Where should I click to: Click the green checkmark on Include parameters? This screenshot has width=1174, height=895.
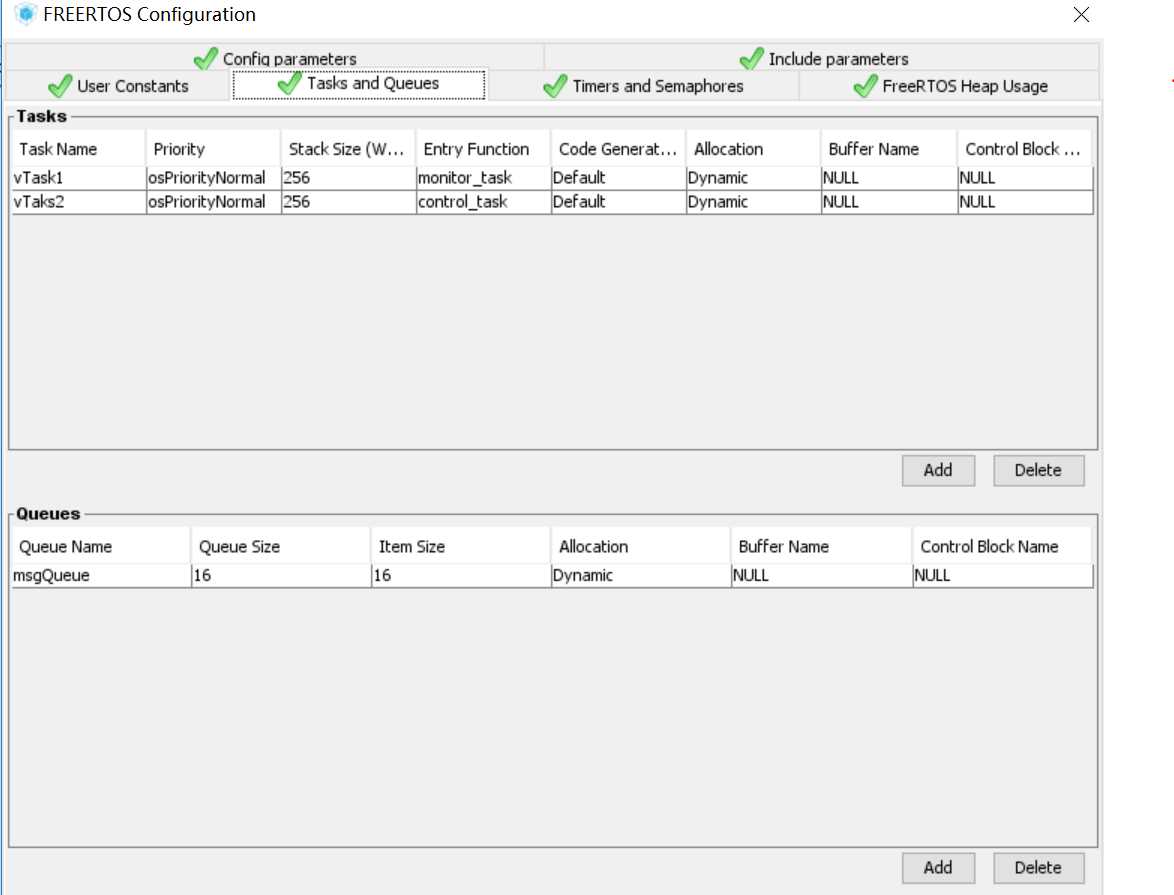click(x=752, y=58)
